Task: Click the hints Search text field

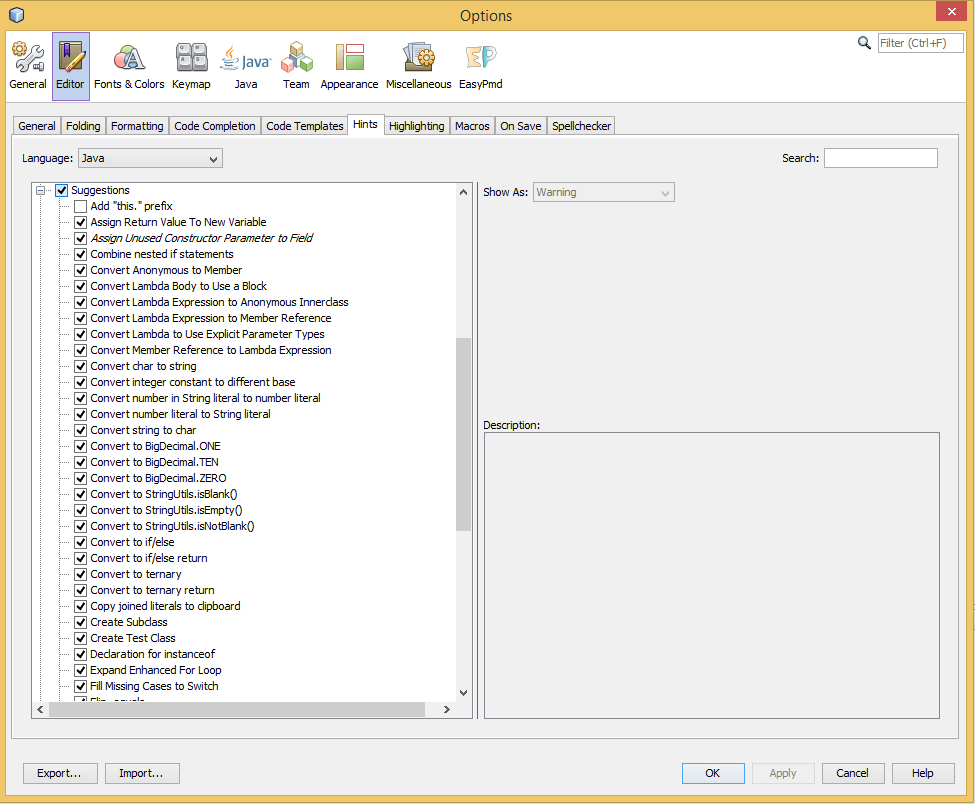Action: [x=880, y=158]
